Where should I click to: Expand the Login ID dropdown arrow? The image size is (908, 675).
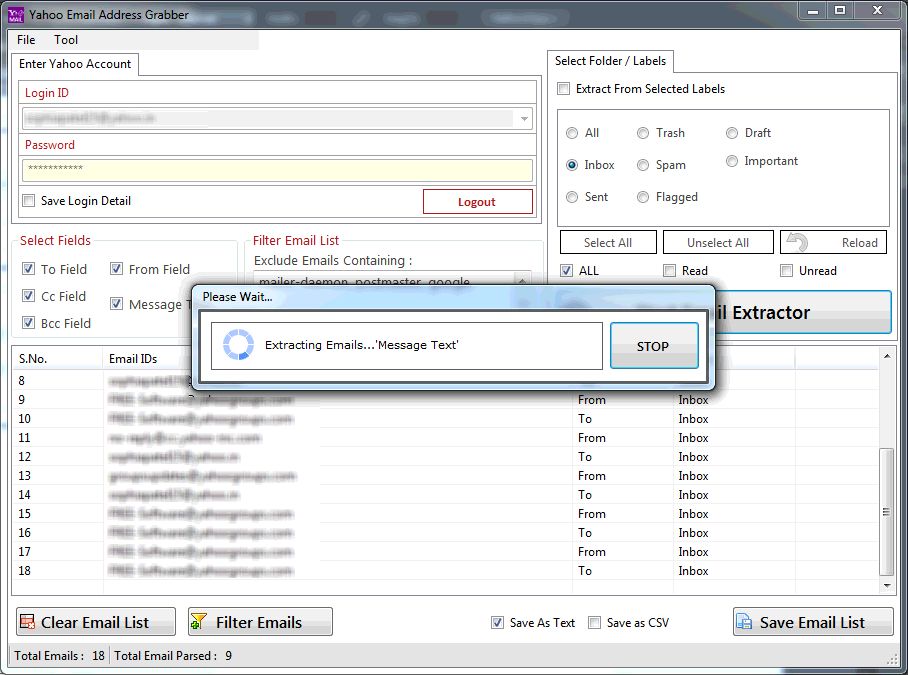pos(524,119)
